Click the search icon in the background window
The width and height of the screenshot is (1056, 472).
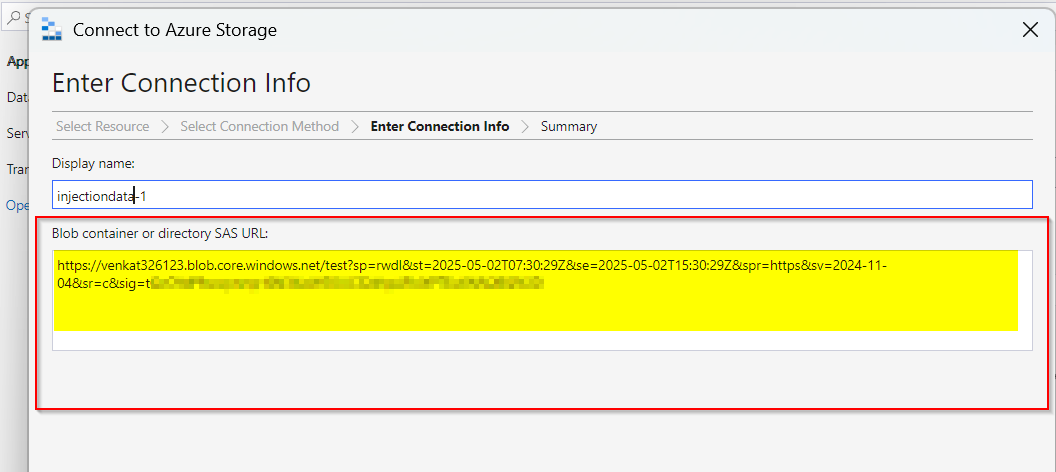[x=13, y=18]
